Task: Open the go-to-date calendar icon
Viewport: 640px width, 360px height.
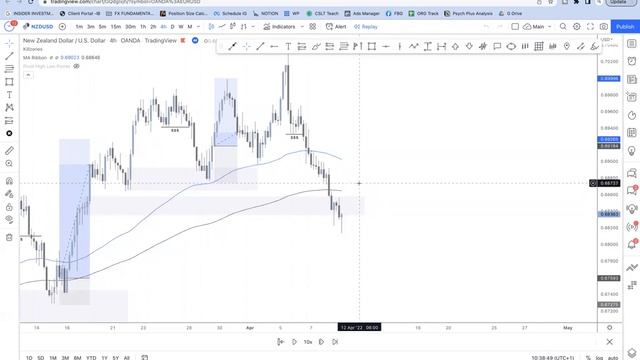Action: coord(144,358)
